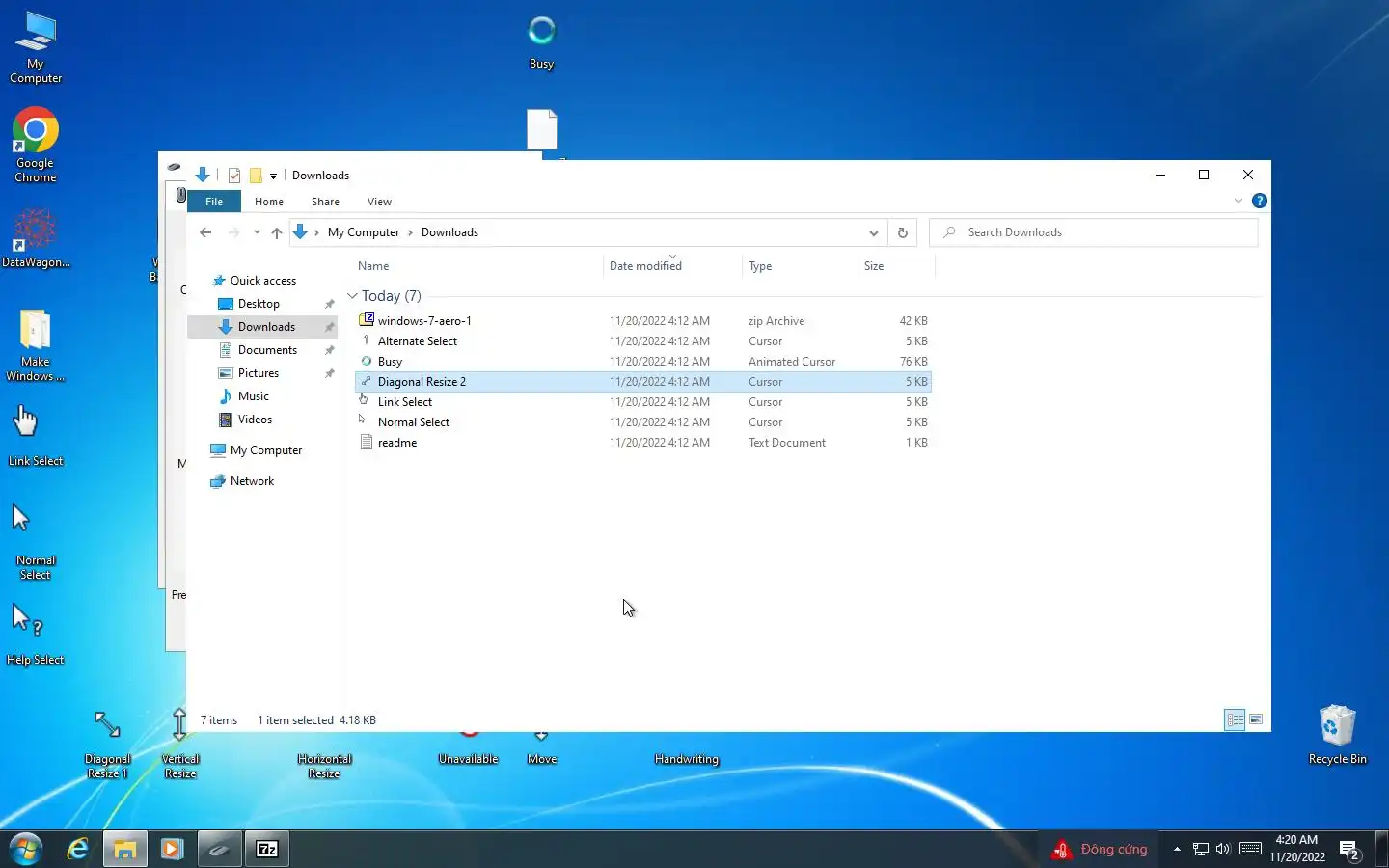Select Vertical Resize desktop icon
Screen dimensions: 1389x868
coord(179,745)
